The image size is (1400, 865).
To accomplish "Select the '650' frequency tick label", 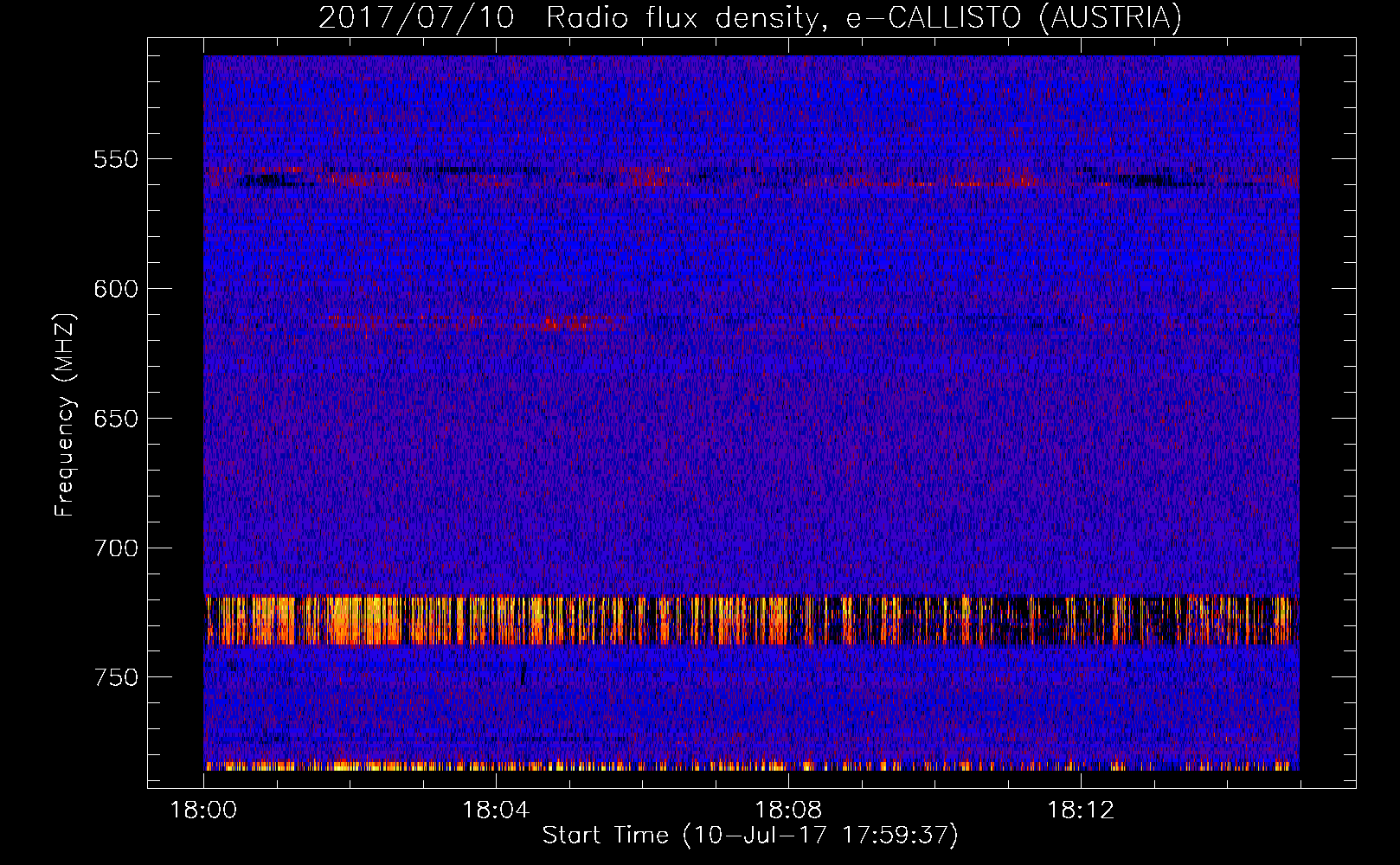I will coord(116,419).
